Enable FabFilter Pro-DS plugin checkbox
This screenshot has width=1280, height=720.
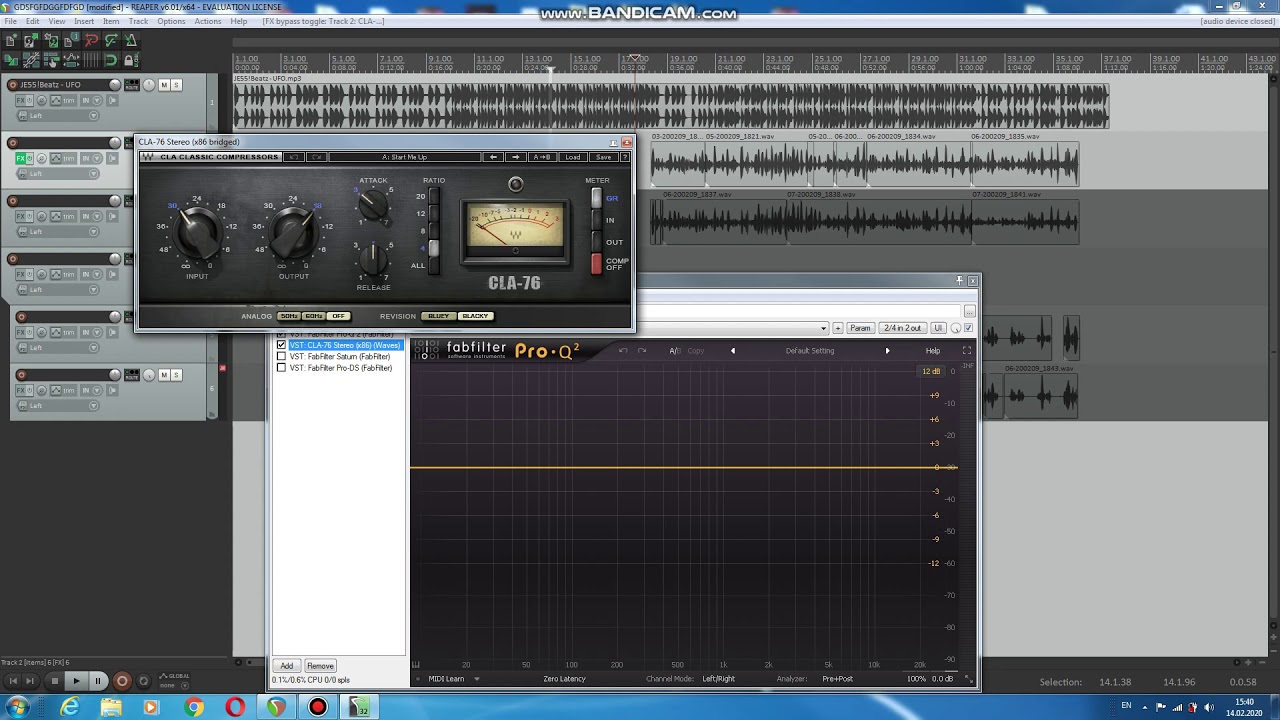tap(281, 368)
